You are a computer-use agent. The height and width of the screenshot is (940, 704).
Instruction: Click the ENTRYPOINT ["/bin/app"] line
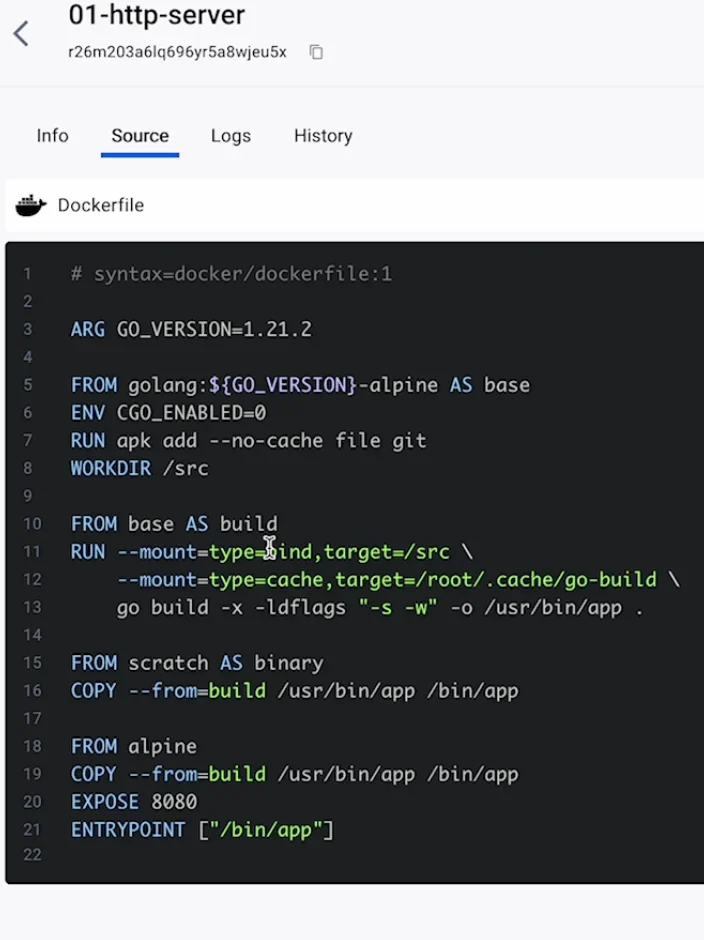(202, 830)
